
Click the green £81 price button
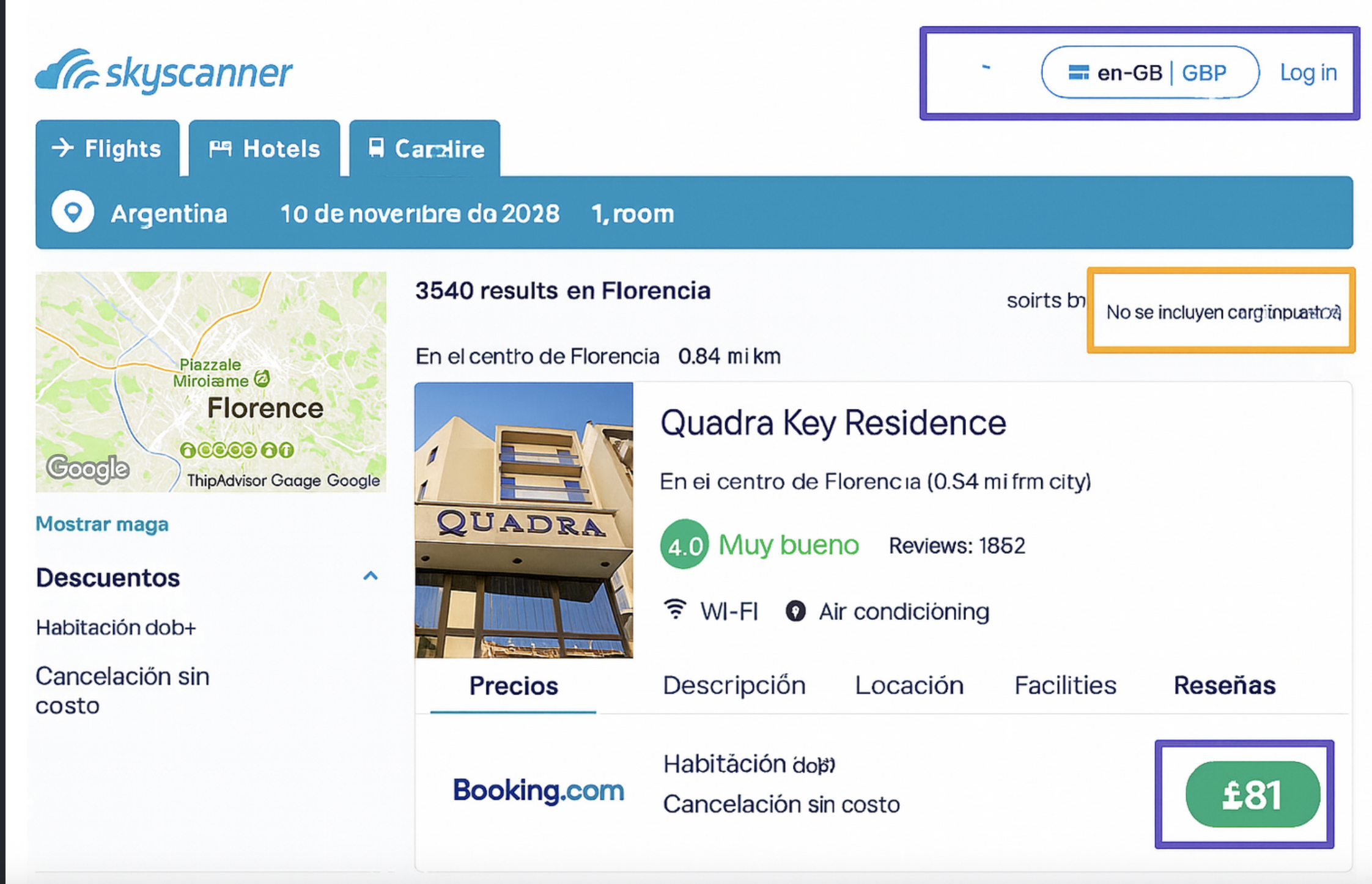pos(1252,794)
